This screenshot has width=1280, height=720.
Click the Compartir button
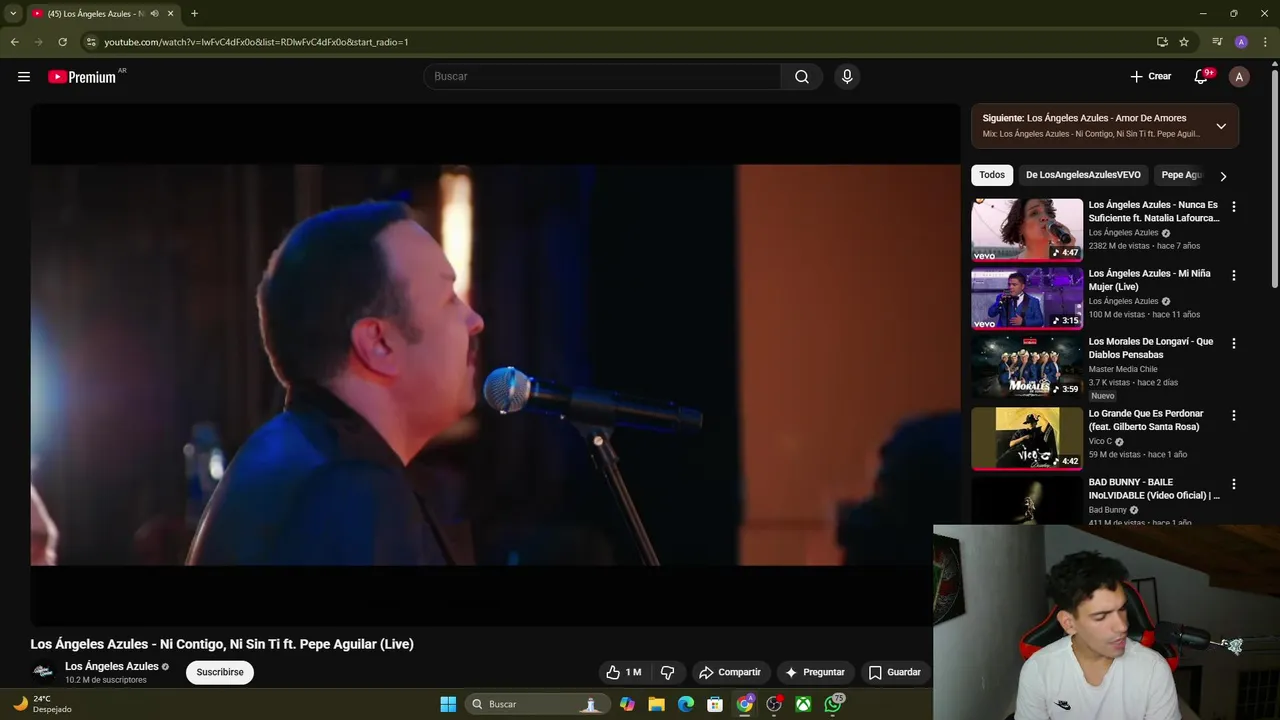730,672
